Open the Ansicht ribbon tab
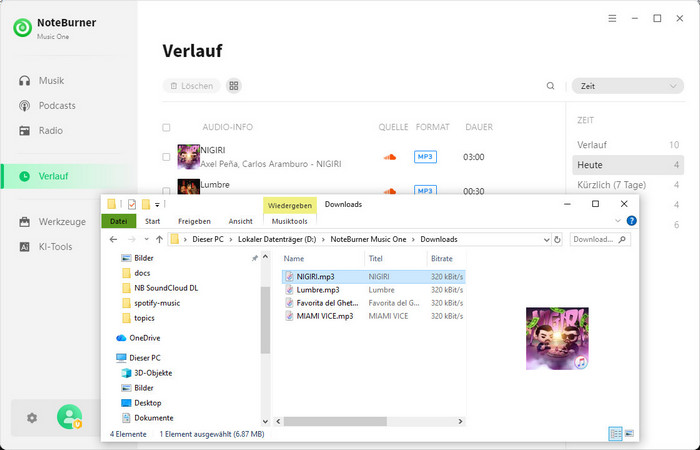The width and height of the screenshot is (700, 450). [241, 221]
